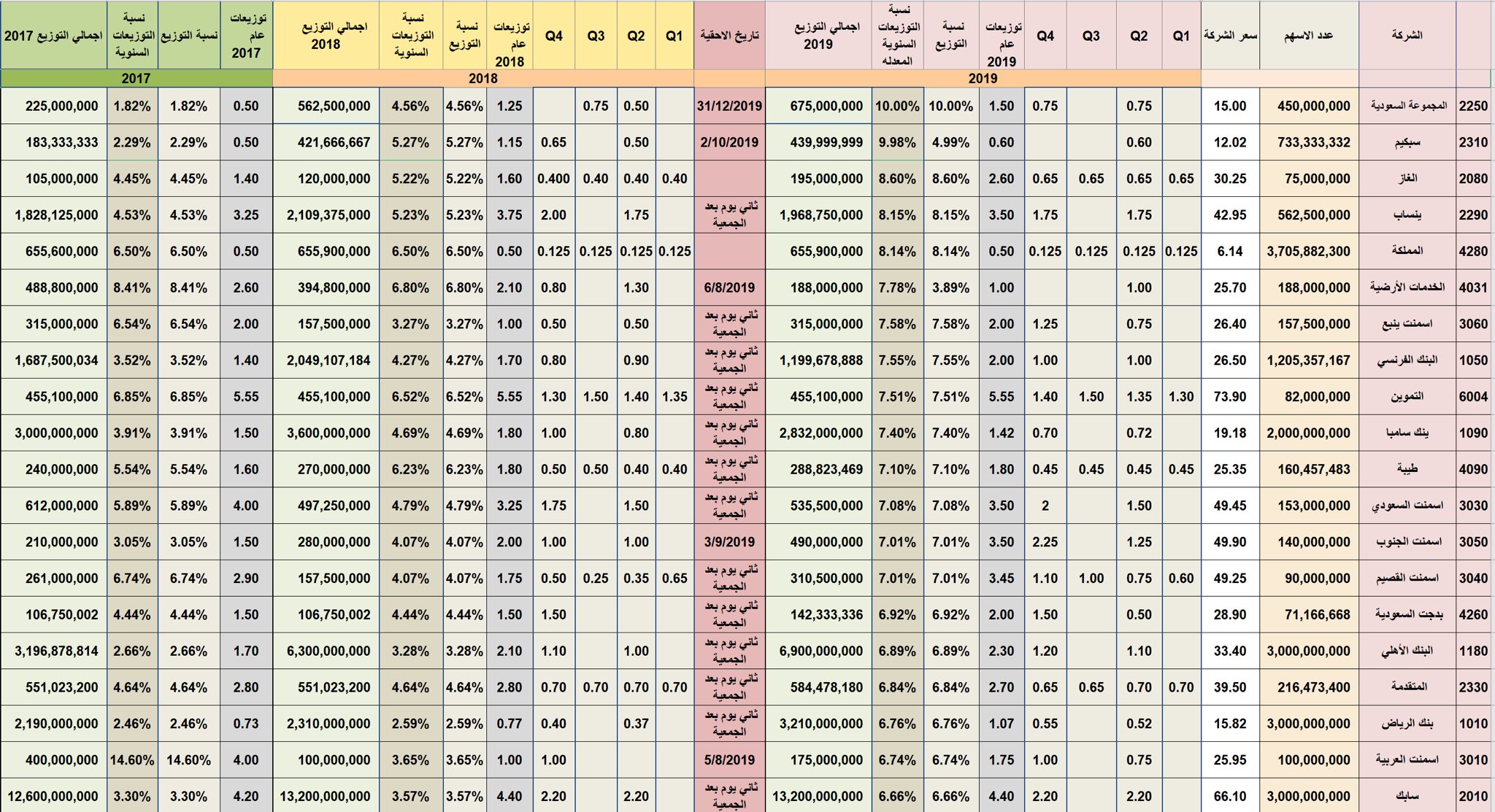Click company name طيبة

coord(1408,469)
